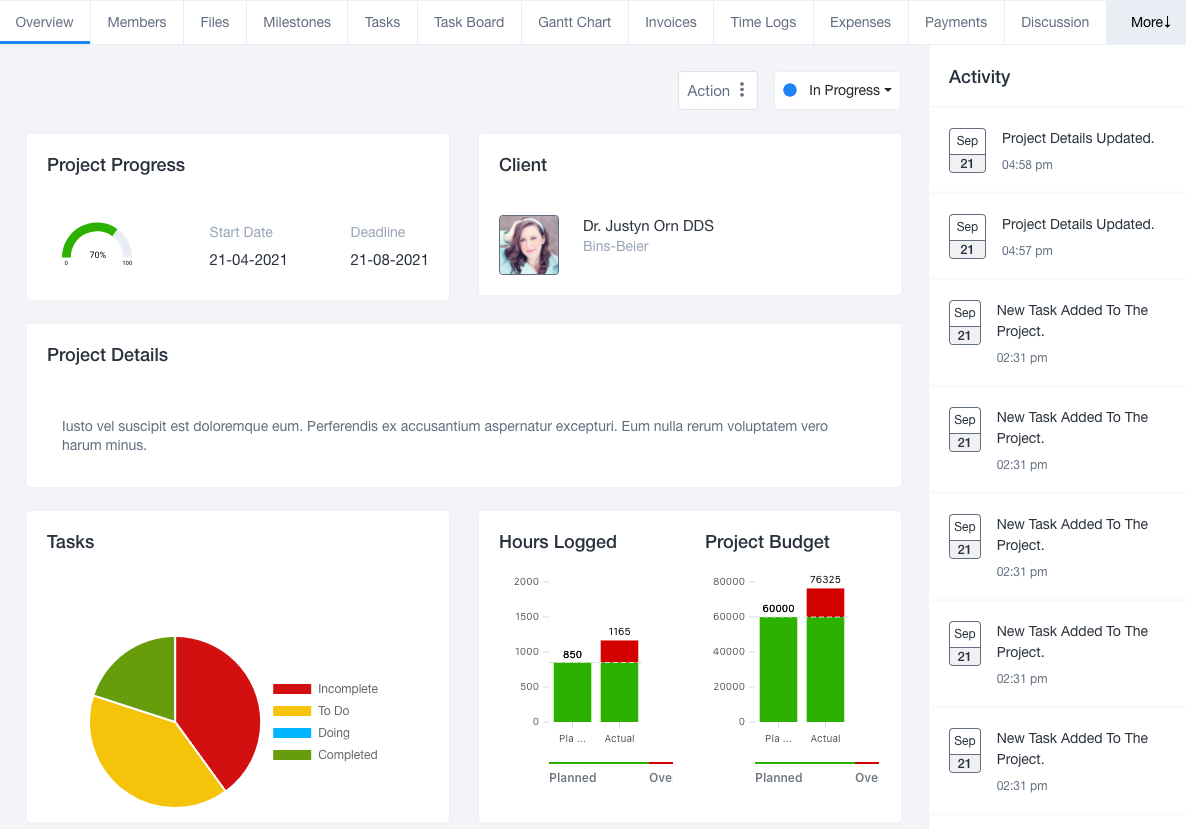Open the In Progress status dropdown
Screen dimensions: 1186x829
tap(838, 90)
